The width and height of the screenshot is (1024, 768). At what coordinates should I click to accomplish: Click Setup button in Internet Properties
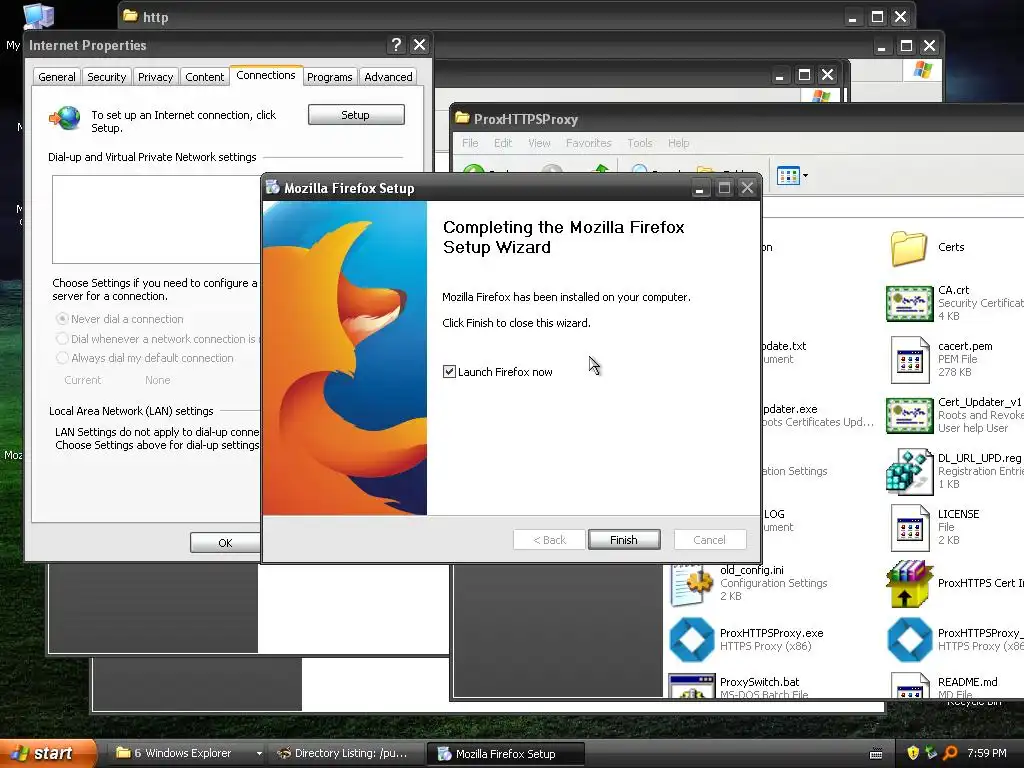[x=356, y=115]
